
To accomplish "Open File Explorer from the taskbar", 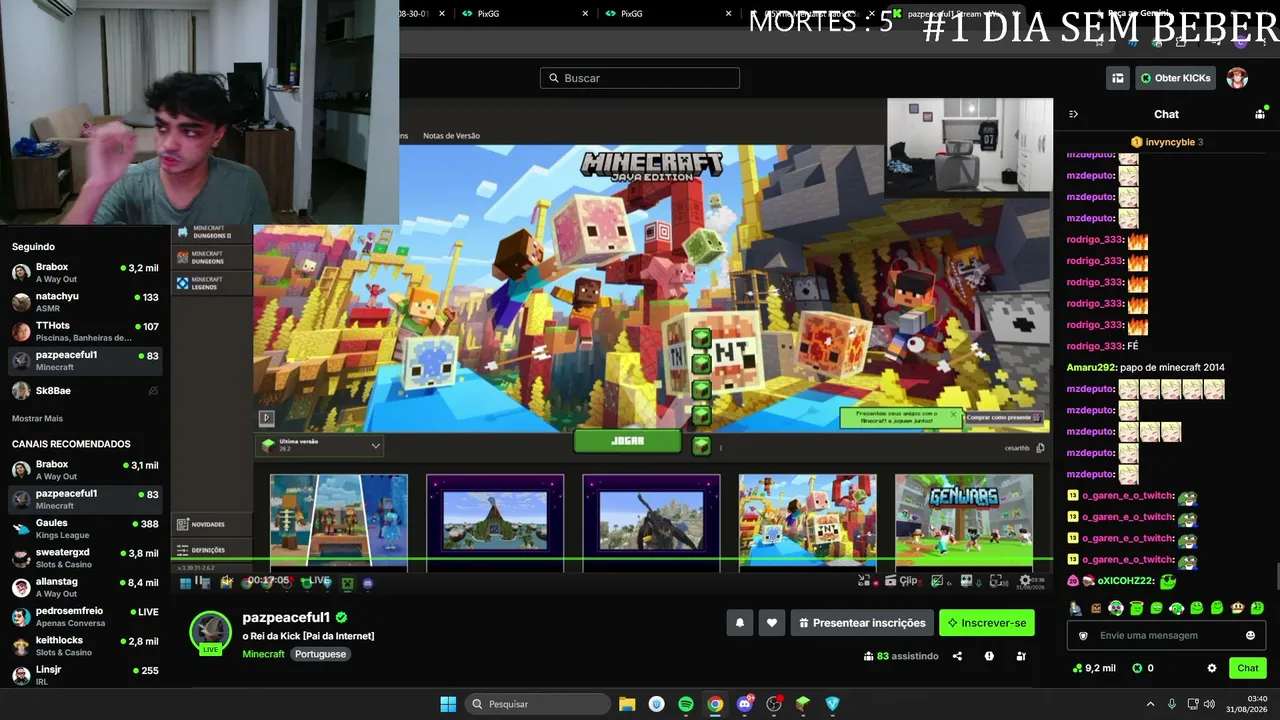I will pos(627,704).
